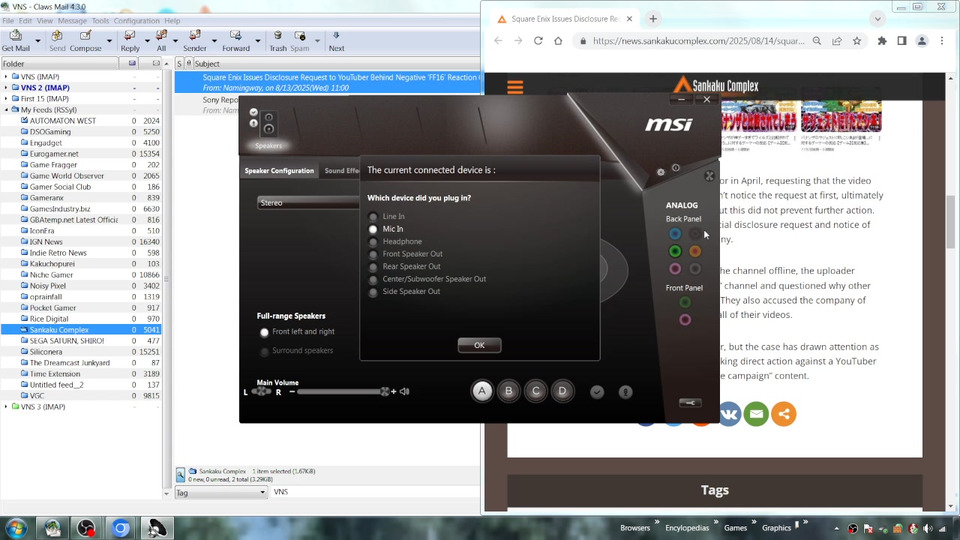Expand the VNS 2 (IMAP) folder

[x=6, y=88]
